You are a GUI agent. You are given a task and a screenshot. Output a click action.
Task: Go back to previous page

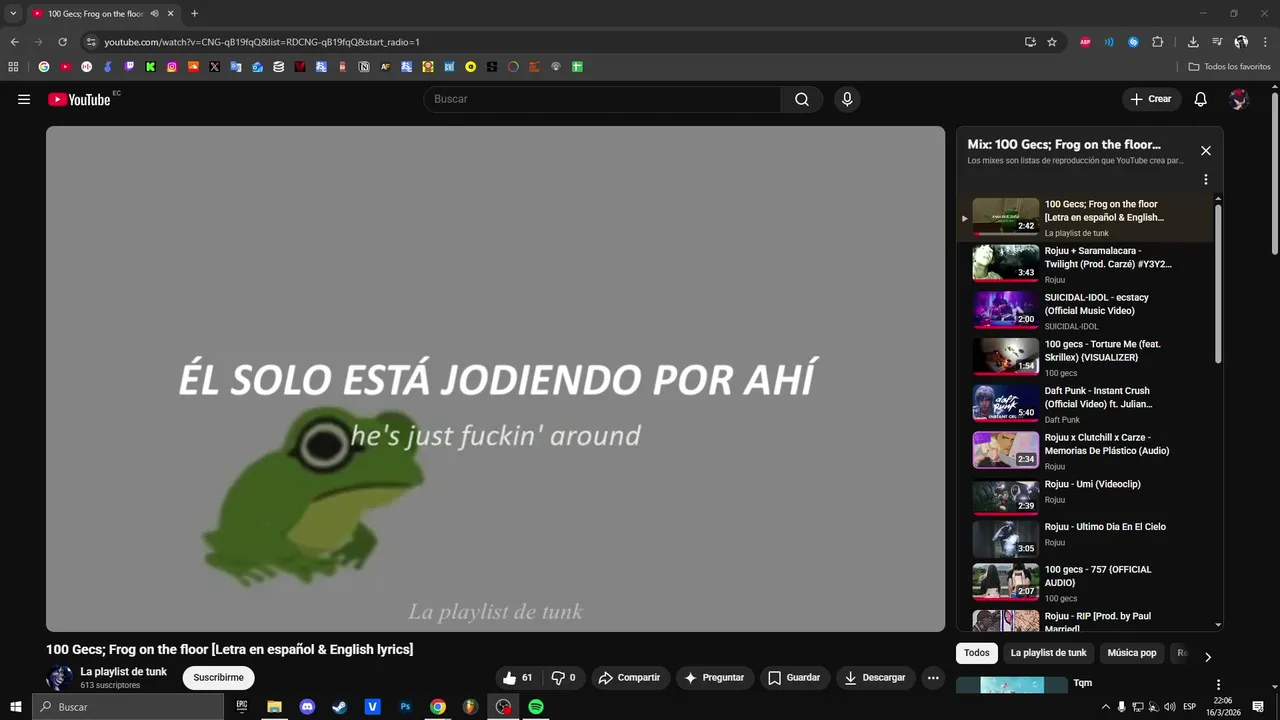pos(14,42)
